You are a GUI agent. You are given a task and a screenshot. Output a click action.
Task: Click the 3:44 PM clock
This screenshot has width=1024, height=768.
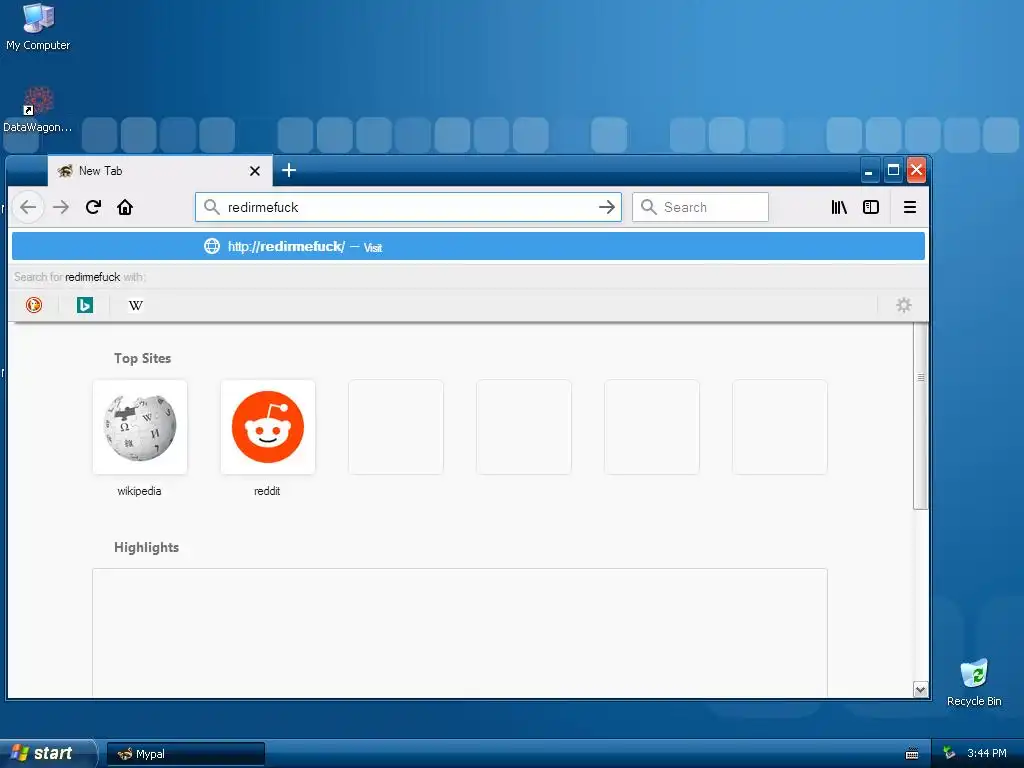pos(987,754)
